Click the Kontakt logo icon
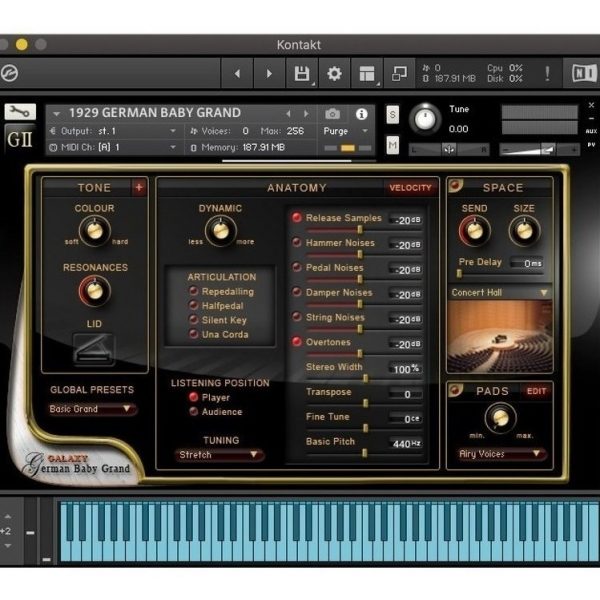Viewport: 600px width, 600px height. pyautogui.click(x=9, y=73)
